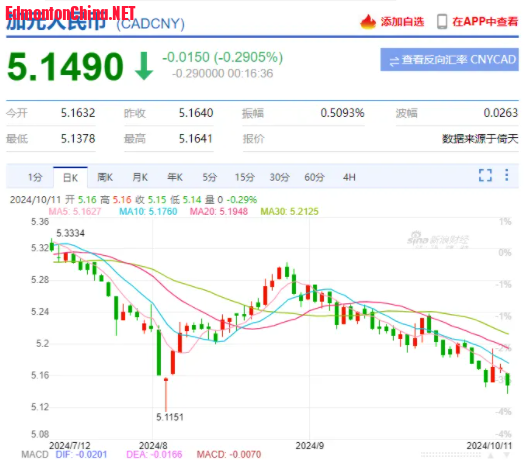Select the 年K tab
The height and width of the screenshot is (469, 525).
tap(175, 177)
